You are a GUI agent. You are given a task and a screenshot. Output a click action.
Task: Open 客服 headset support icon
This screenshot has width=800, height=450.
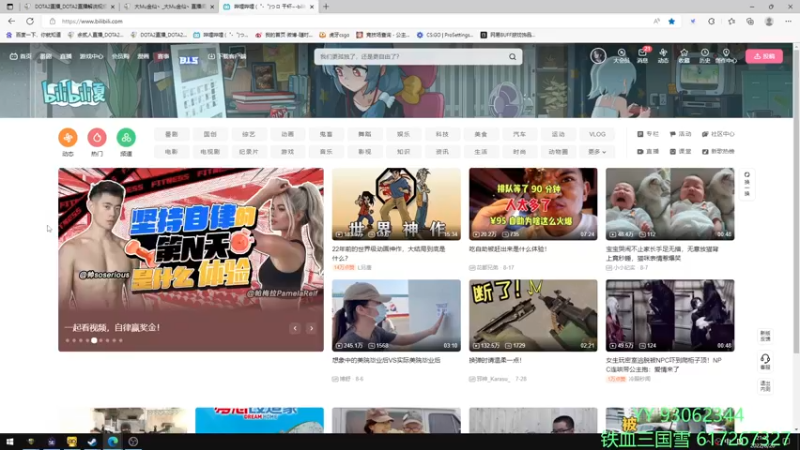tap(765, 361)
